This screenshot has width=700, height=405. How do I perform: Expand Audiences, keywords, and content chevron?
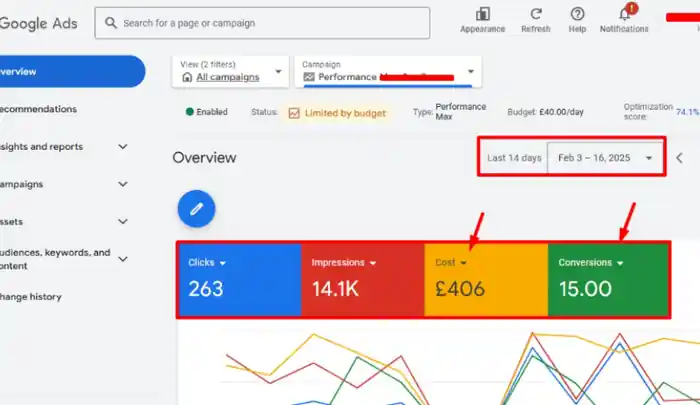click(123, 259)
